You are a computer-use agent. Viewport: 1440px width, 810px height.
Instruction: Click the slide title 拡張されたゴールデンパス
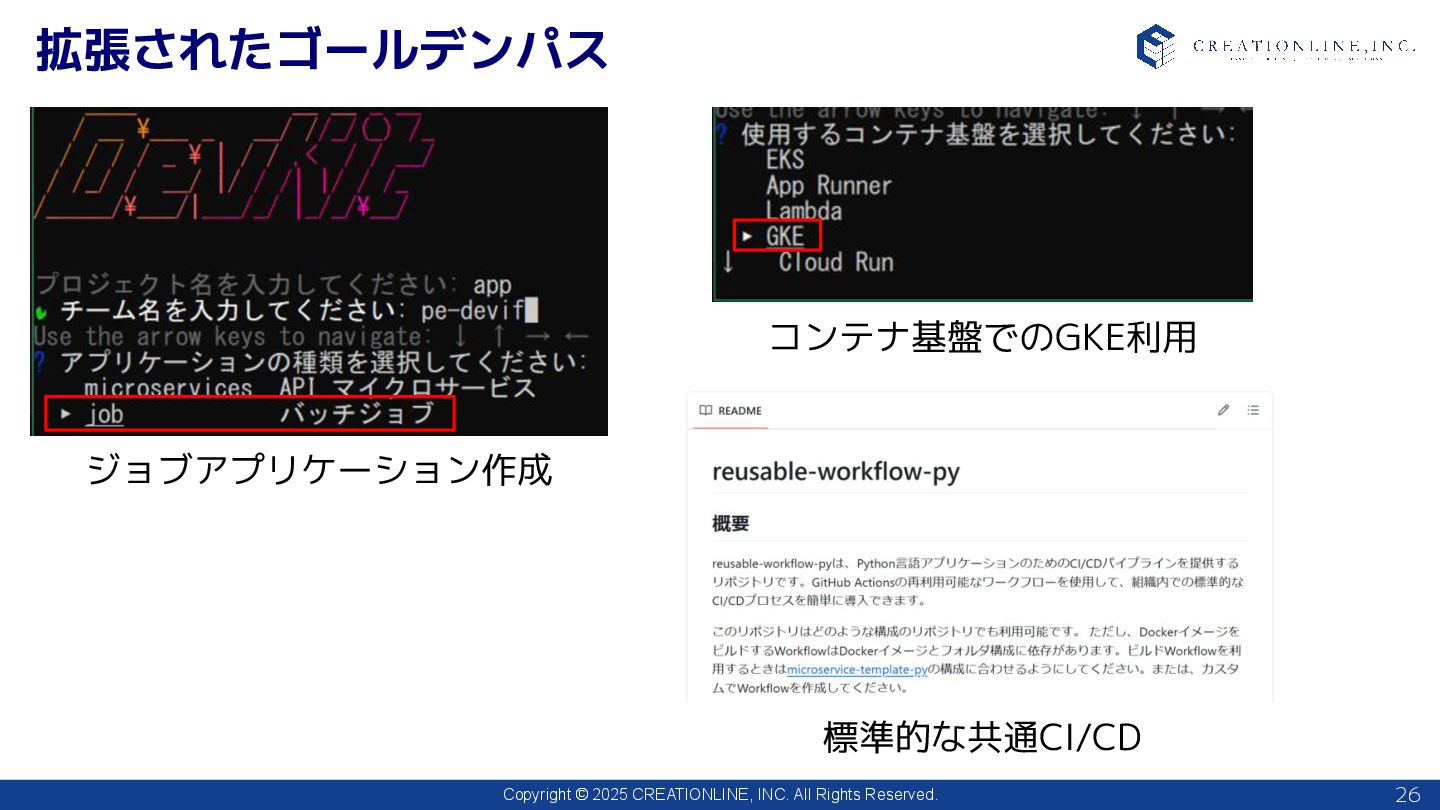(x=322, y=50)
